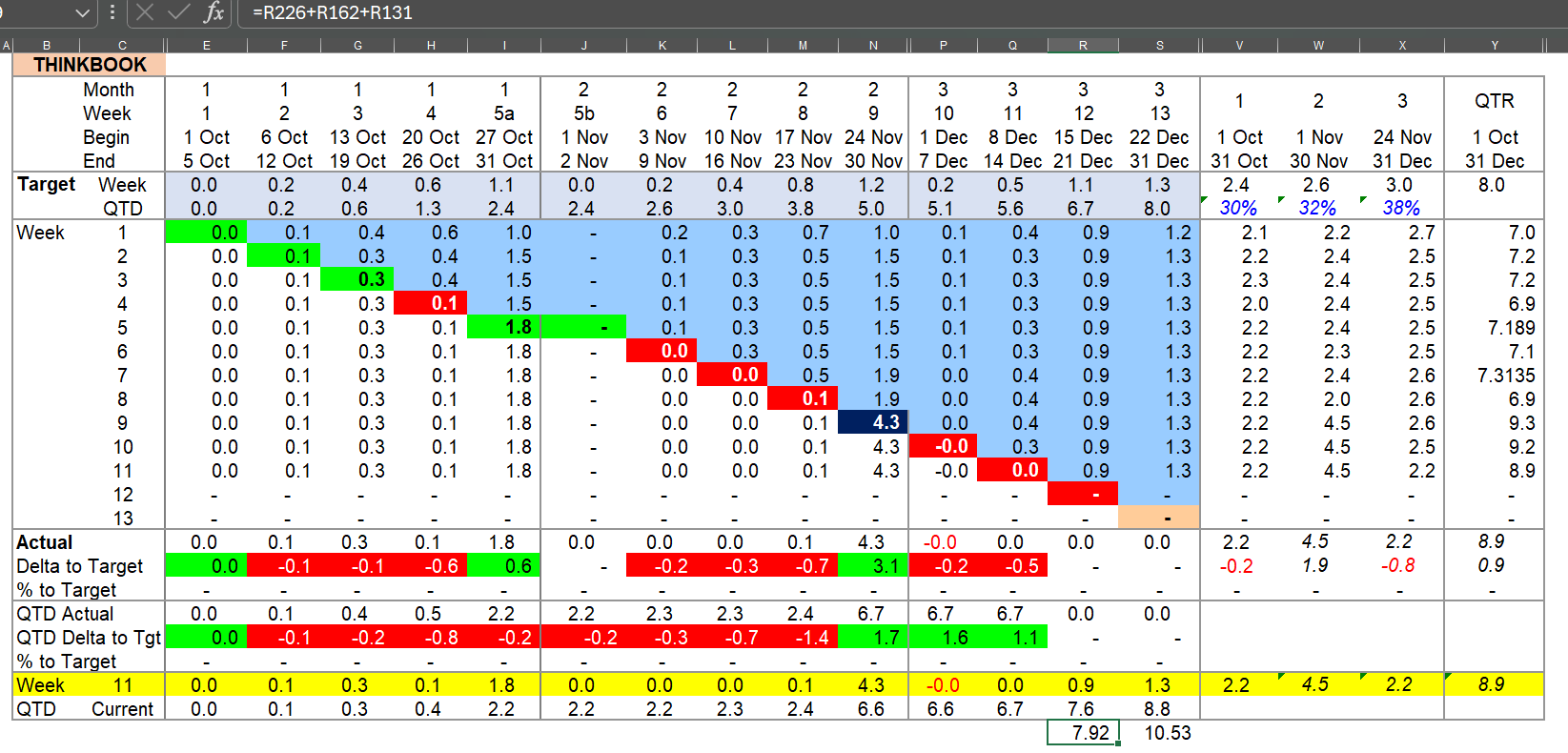The height and width of the screenshot is (753, 1568).
Task: Confirm the formula with the checkmark icon
Action: [178, 12]
